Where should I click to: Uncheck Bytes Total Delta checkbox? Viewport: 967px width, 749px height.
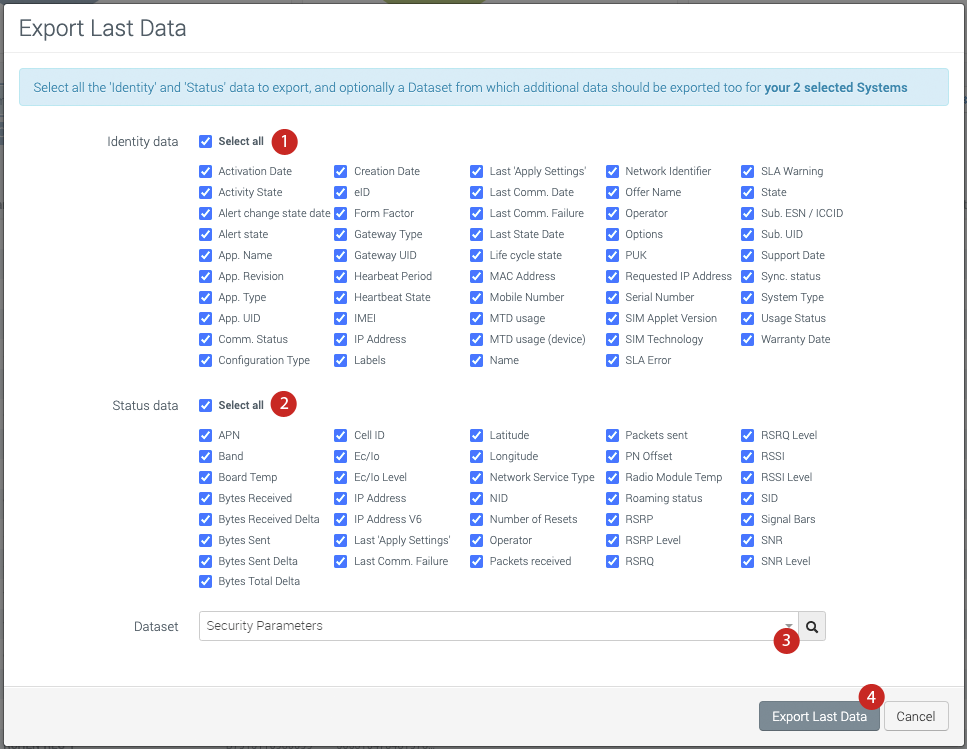coord(206,581)
